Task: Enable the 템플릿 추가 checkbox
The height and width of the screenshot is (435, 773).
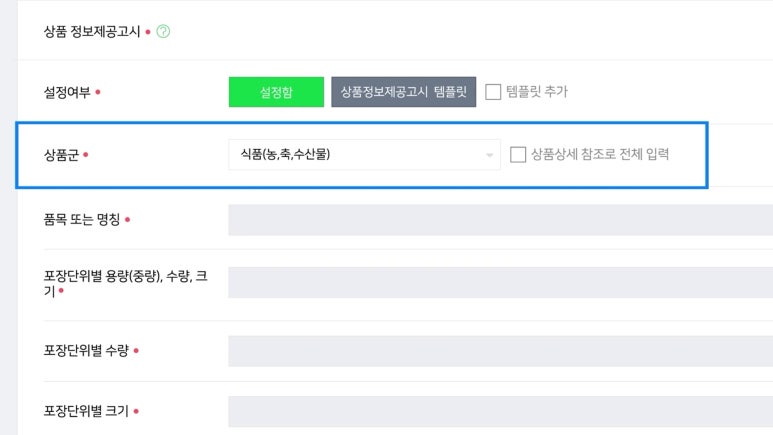Action: [x=493, y=92]
